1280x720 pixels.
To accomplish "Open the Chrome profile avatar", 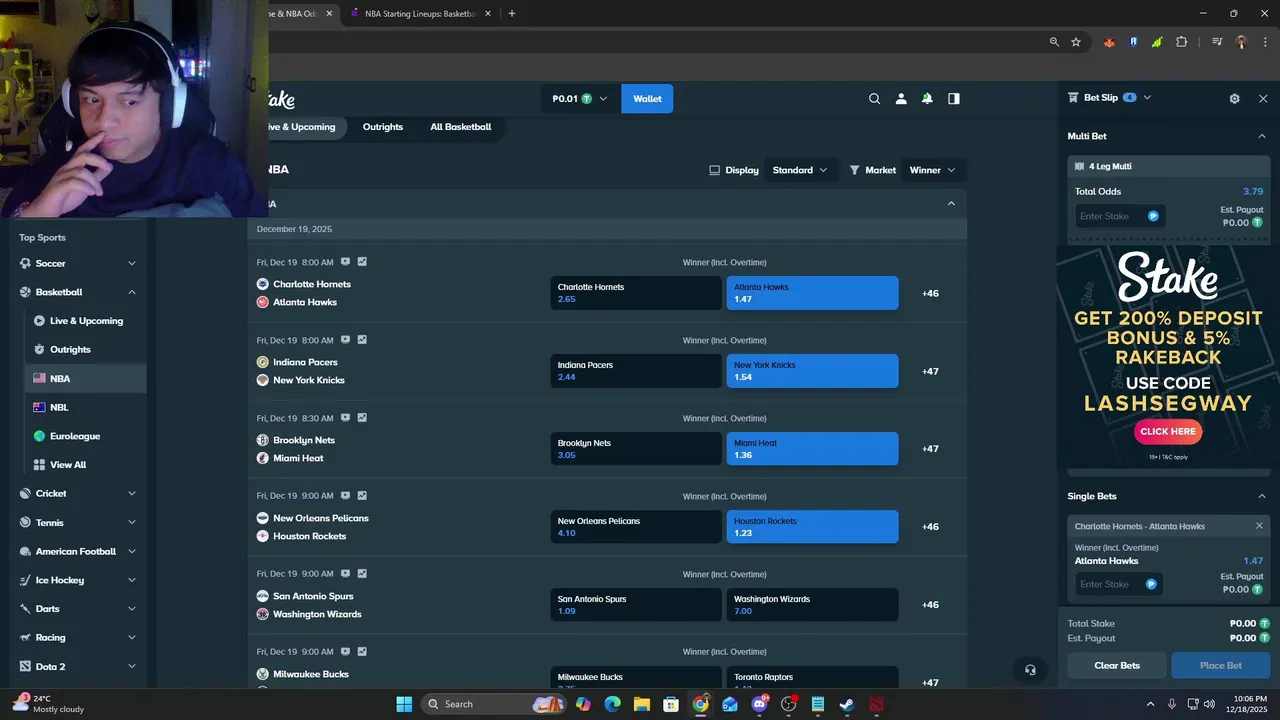I will [x=1241, y=42].
